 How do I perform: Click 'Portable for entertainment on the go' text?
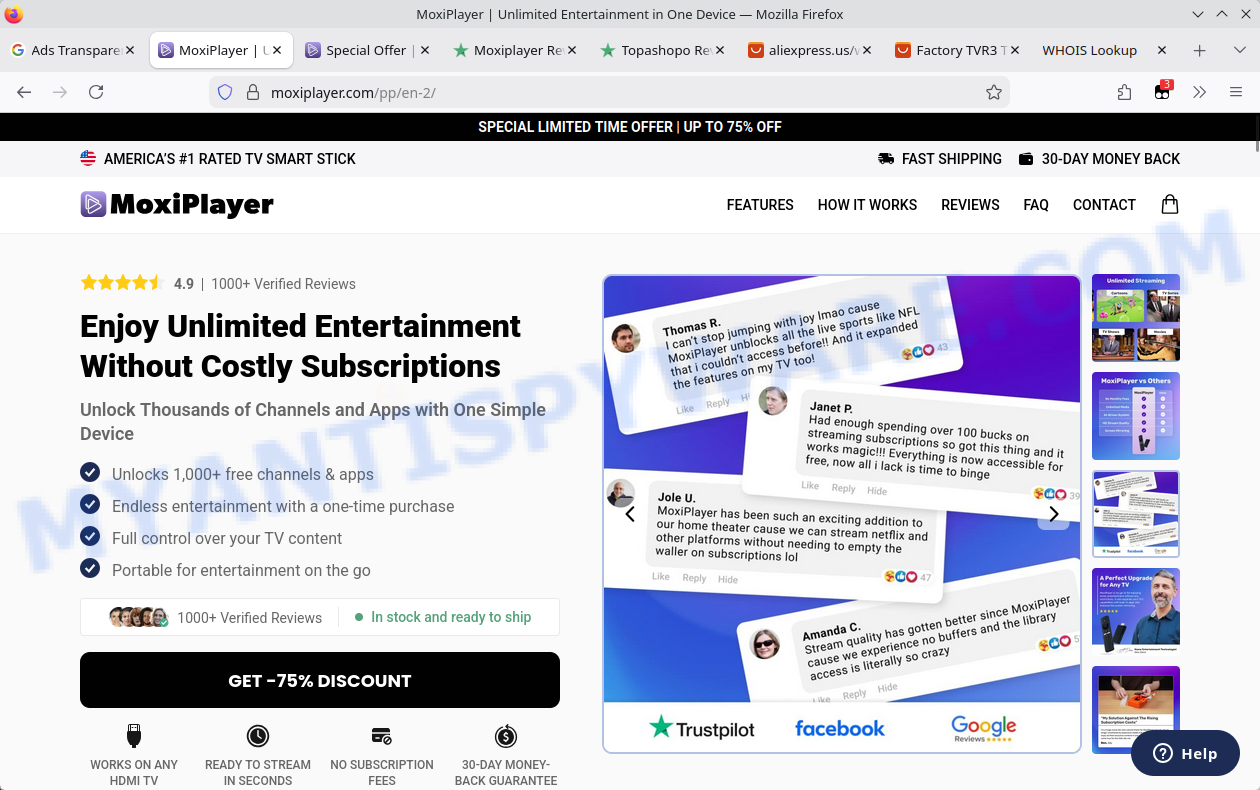241,570
